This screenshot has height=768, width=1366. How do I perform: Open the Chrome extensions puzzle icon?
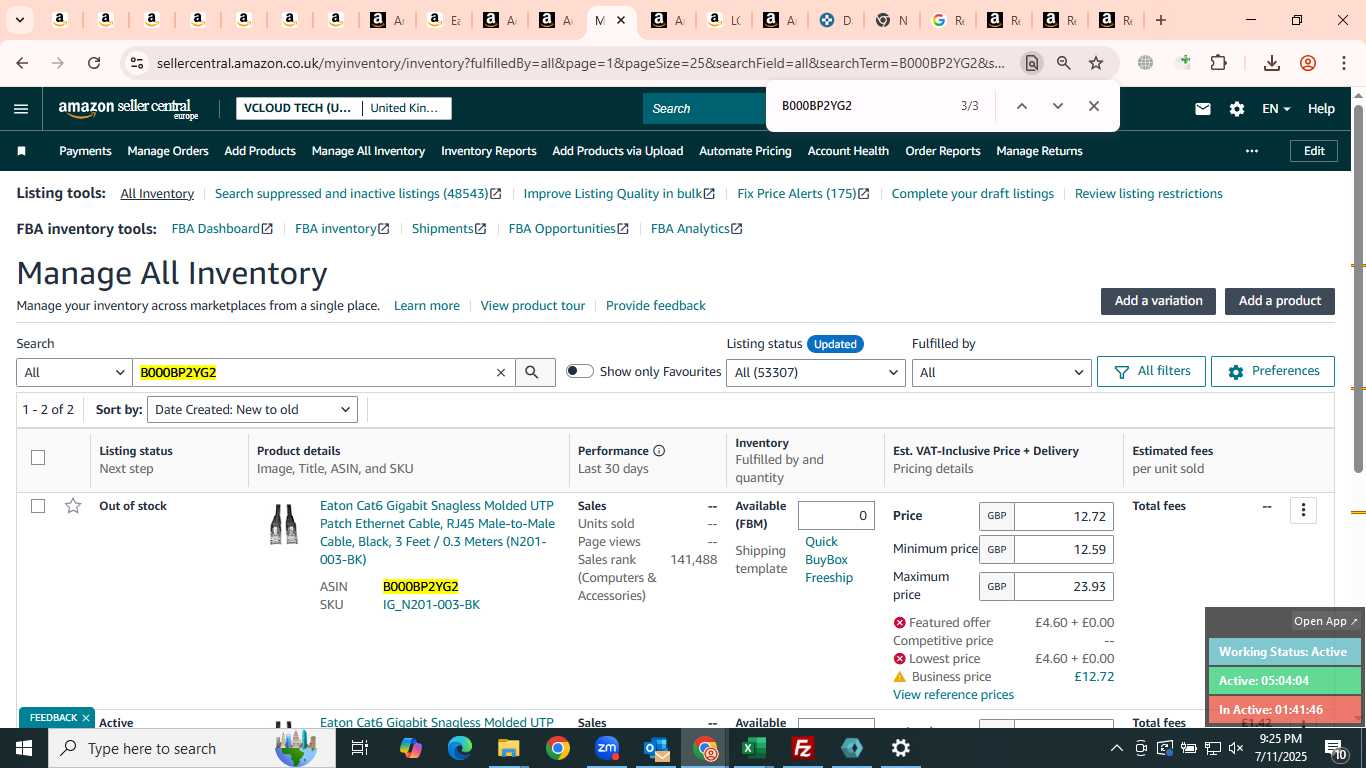click(x=1218, y=63)
